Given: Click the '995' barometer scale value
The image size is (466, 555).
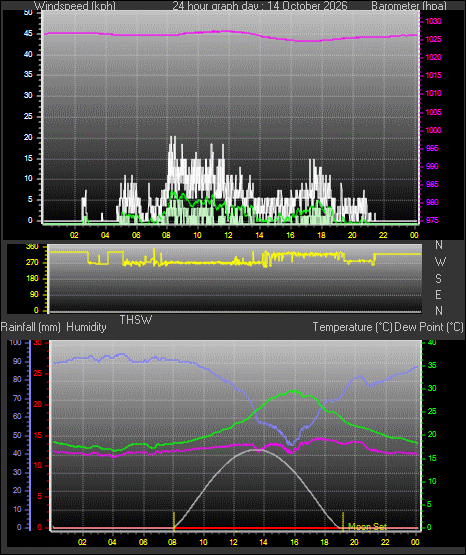Looking at the screenshot, I should pyautogui.click(x=432, y=148).
